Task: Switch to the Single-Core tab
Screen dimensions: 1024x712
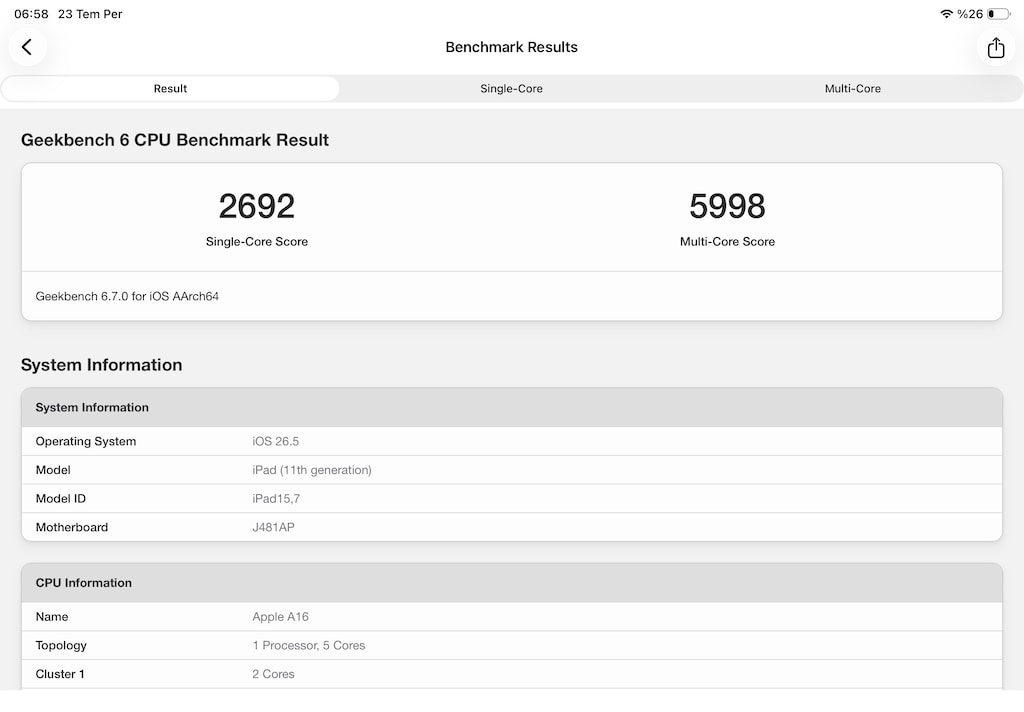Action: pos(511,89)
